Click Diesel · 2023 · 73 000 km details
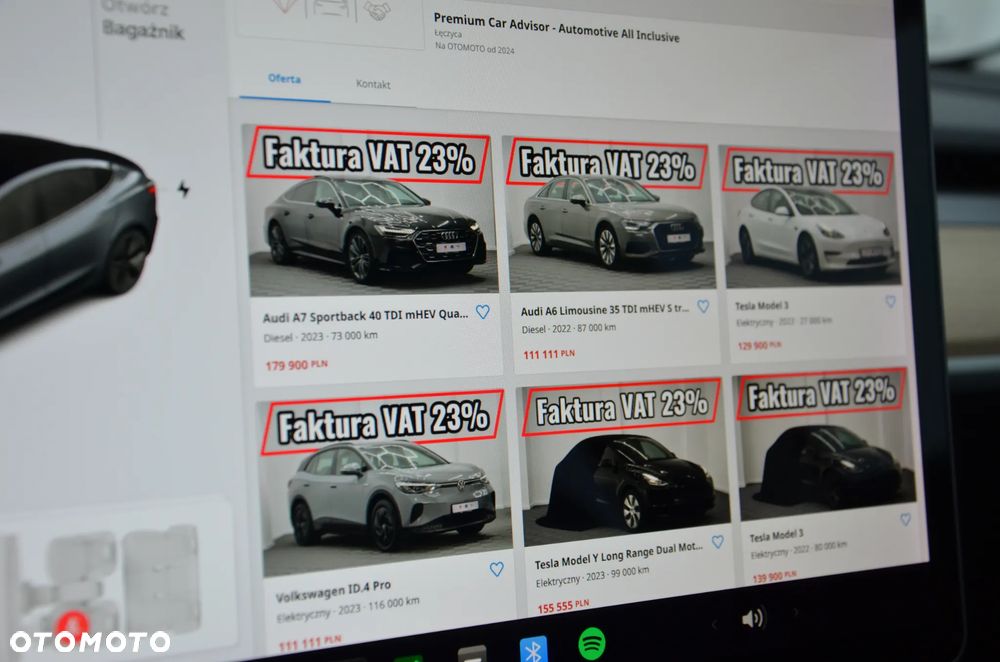The height and width of the screenshot is (662, 1000). click(x=320, y=337)
